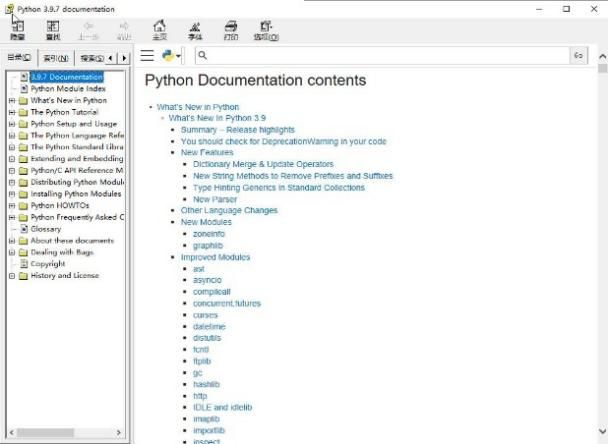
Task: Click the Hide (隐藏) toolbar icon
Action: [17, 30]
